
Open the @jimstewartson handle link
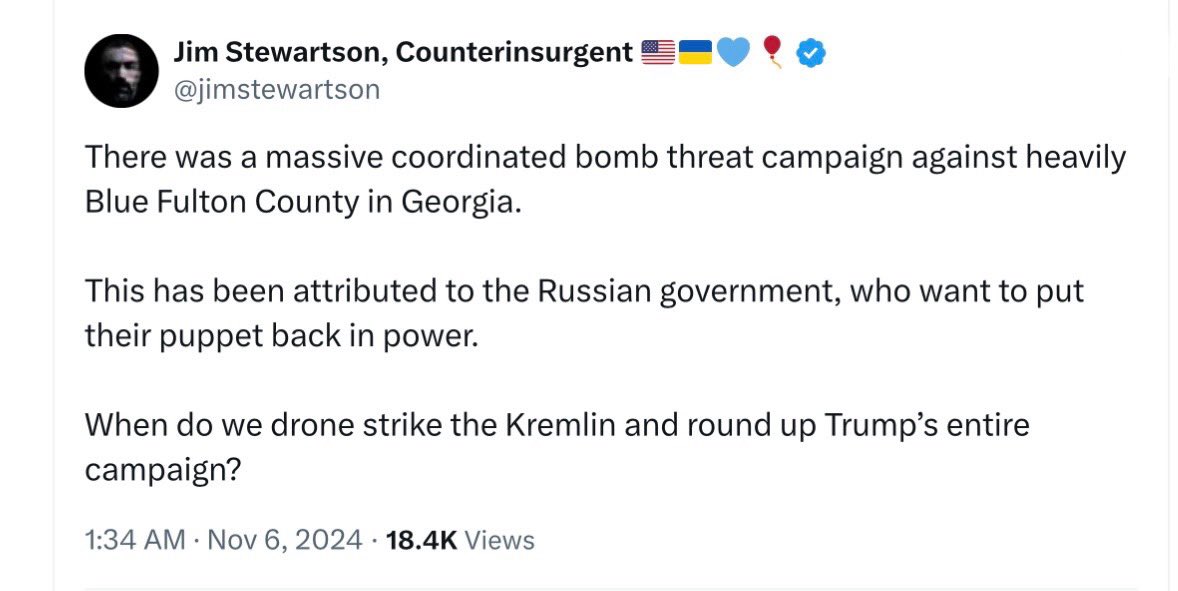point(276,89)
